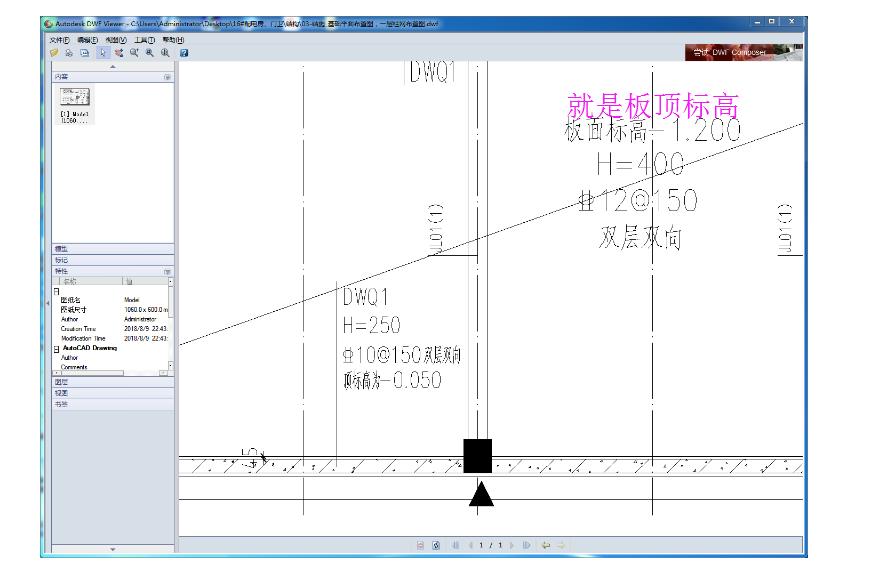Viewport: 874px width, 575px height.
Task: Expand the 标记 panel header
Action: [113, 260]
